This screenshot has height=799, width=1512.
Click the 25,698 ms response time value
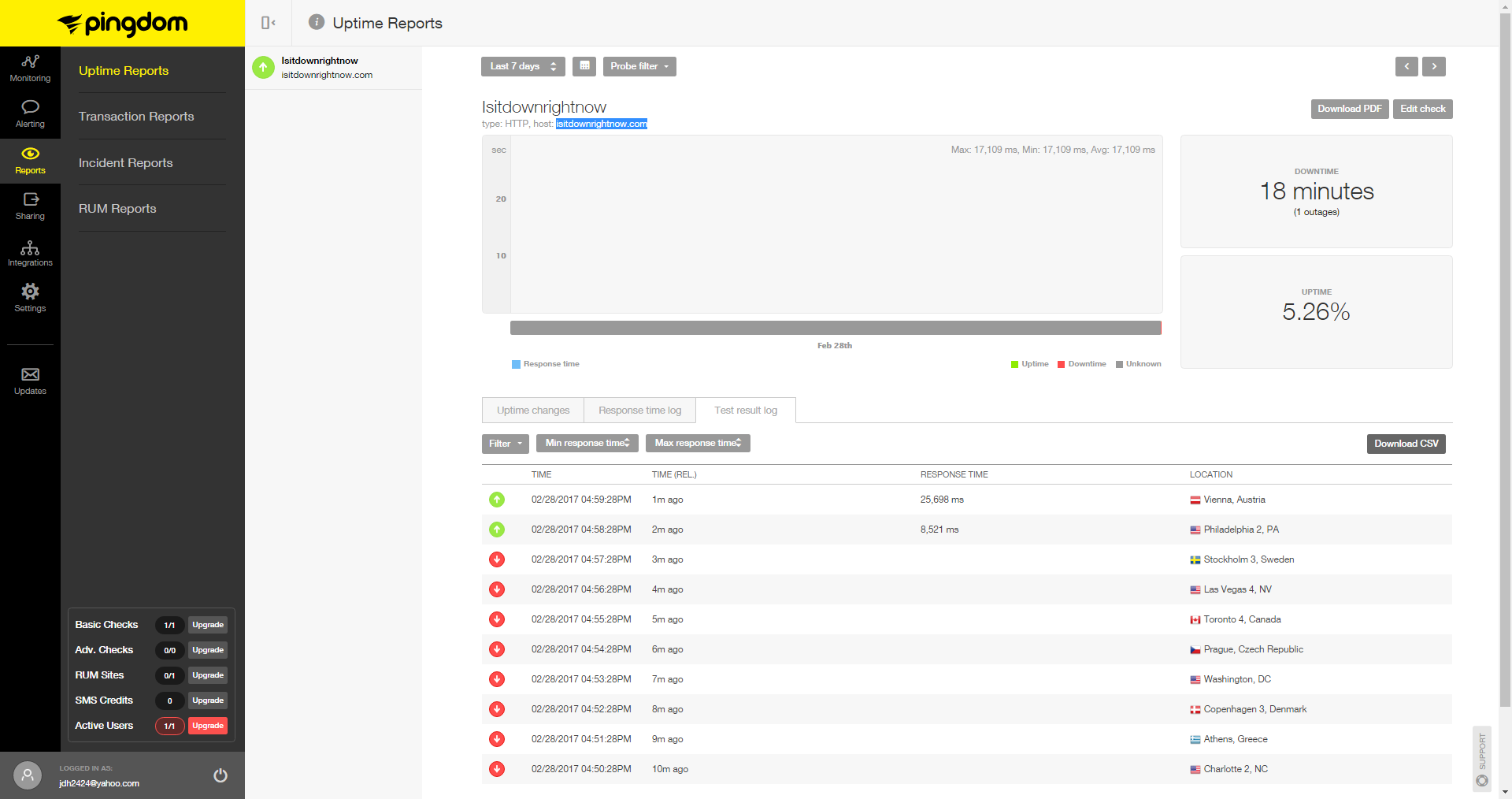[942, 500]
